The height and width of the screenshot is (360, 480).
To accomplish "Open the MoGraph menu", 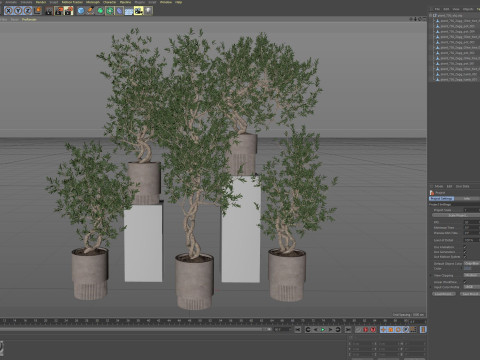I will (93, 2).
